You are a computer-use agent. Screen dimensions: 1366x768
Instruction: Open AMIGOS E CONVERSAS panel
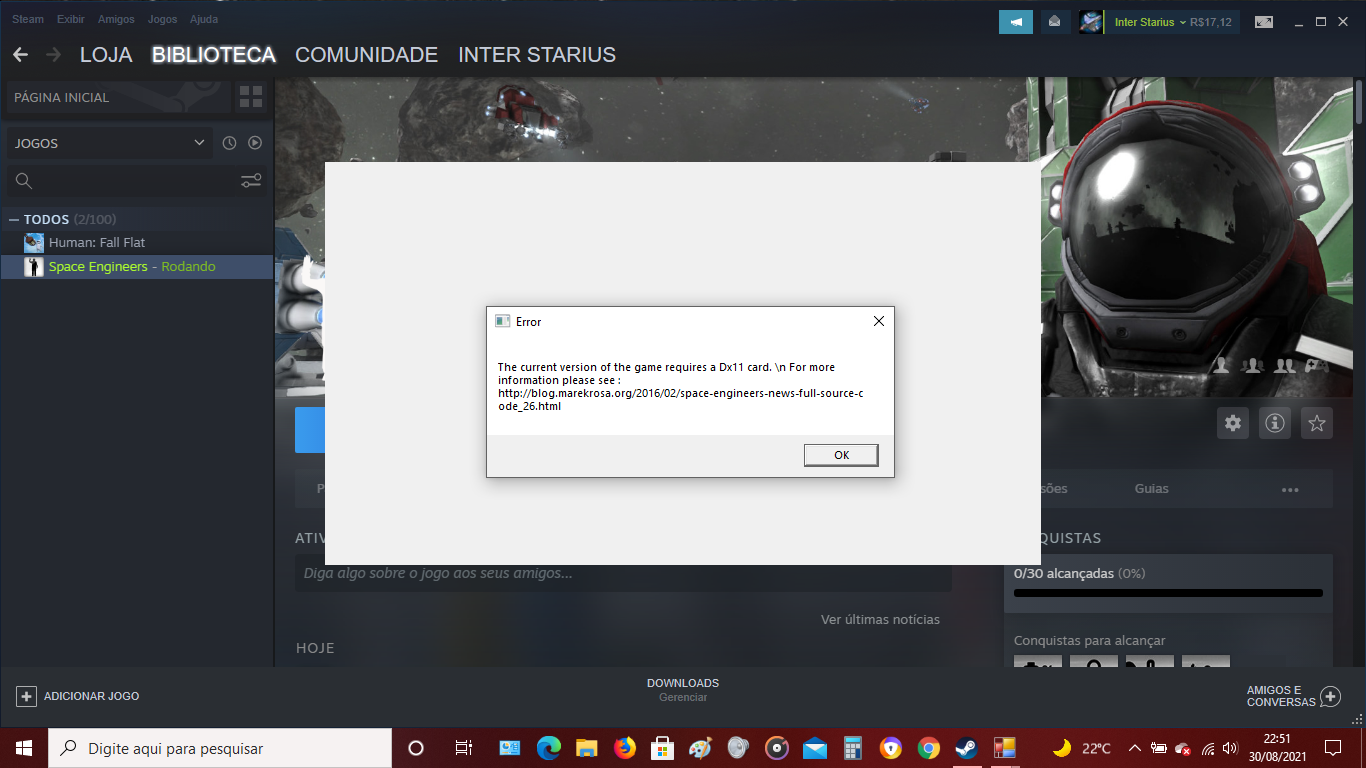[x=1294, y=696]
